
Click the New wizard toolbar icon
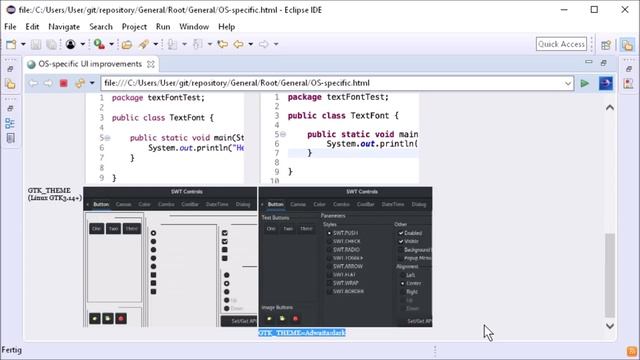tap(11, 44)
